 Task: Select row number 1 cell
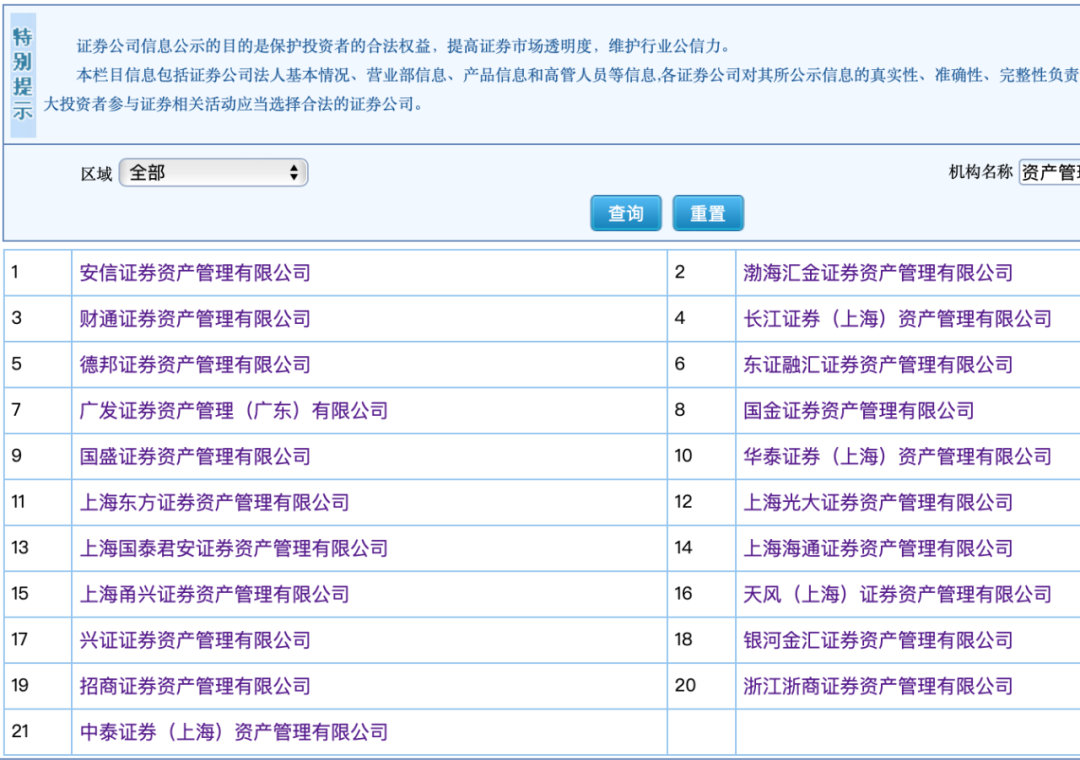click(x=38, y=273)
